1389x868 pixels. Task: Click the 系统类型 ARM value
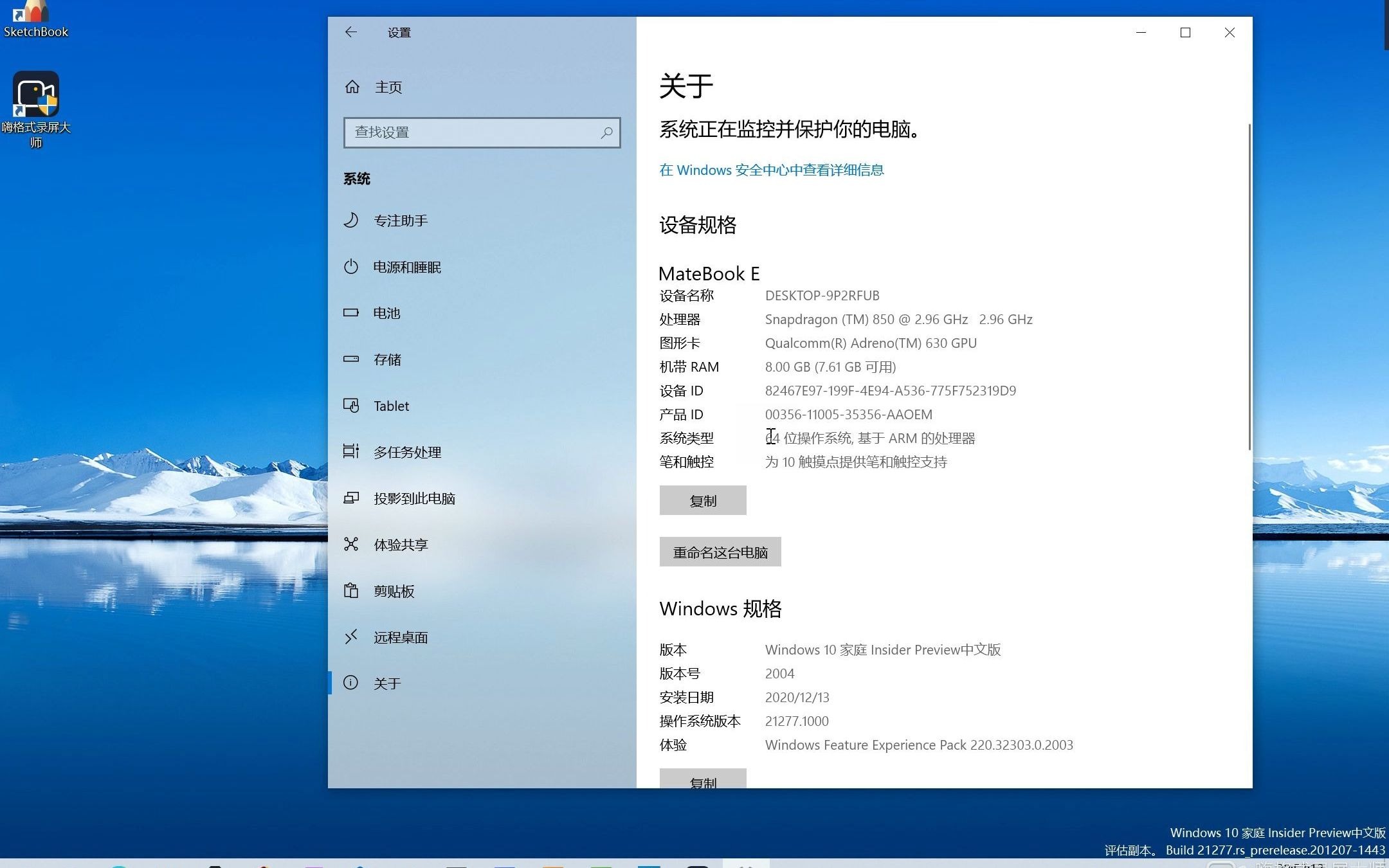[870, 439]
